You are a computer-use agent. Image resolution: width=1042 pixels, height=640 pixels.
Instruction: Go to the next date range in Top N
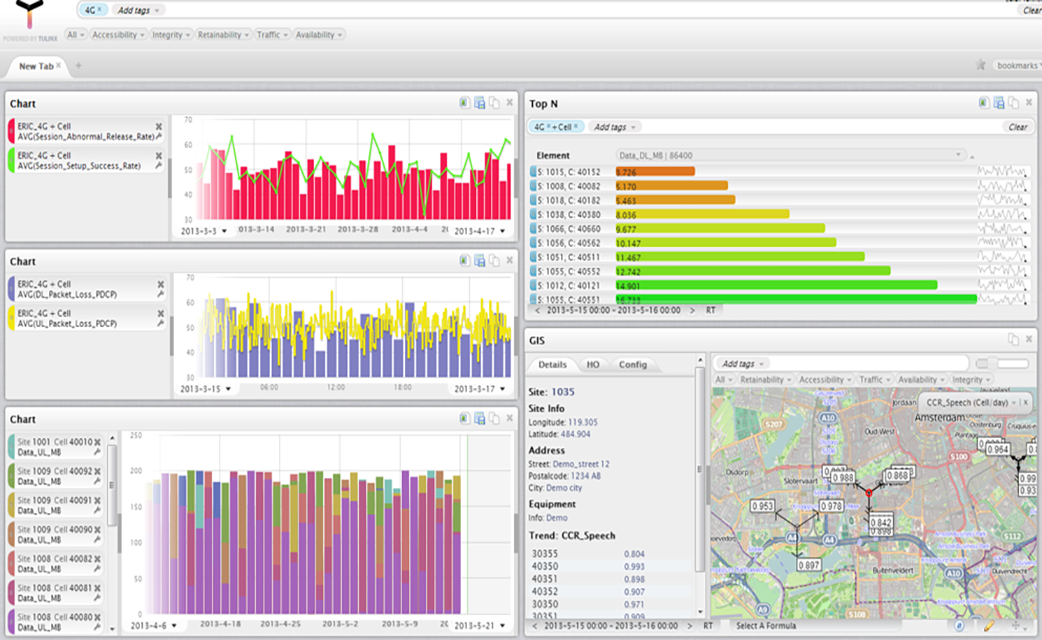point(692,310)
